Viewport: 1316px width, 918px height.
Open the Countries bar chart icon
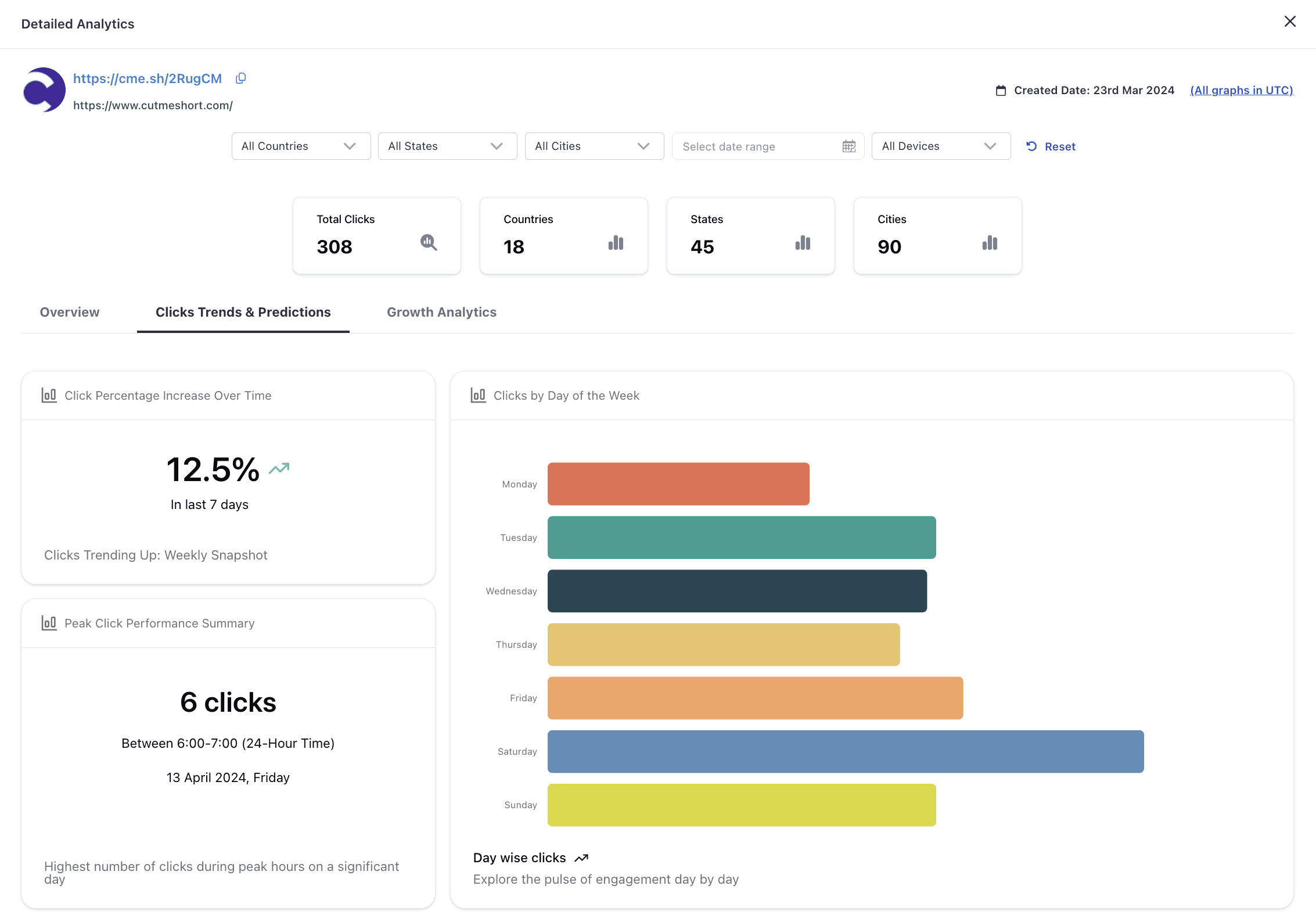(616, 243)
